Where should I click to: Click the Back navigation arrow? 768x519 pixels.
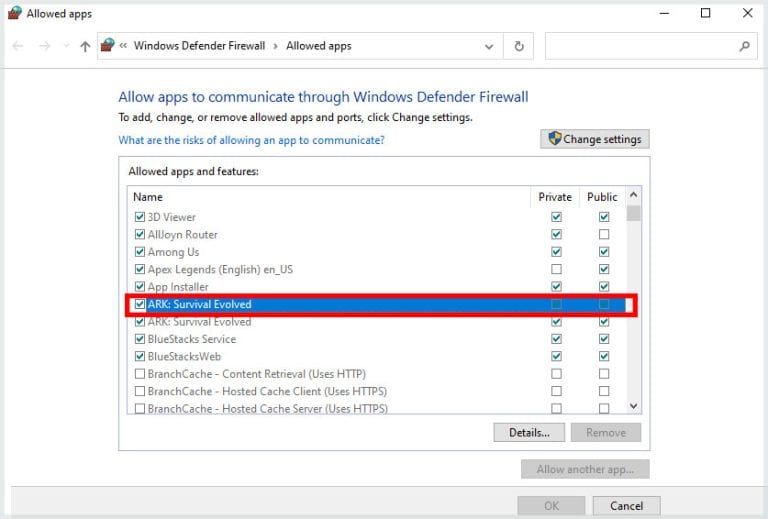coord(18,46)
